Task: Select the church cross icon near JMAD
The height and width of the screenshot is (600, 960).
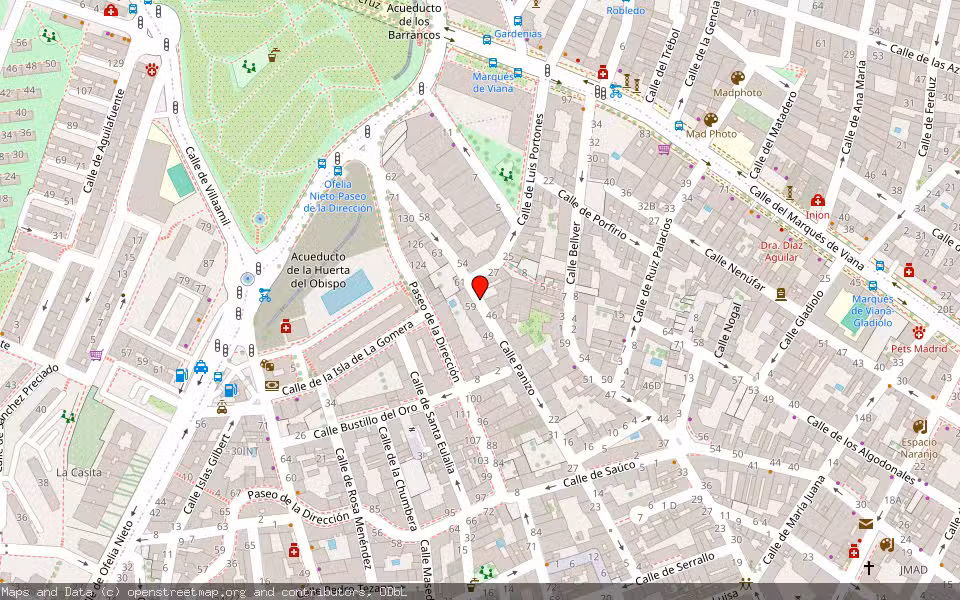Action: pos(869,568)
